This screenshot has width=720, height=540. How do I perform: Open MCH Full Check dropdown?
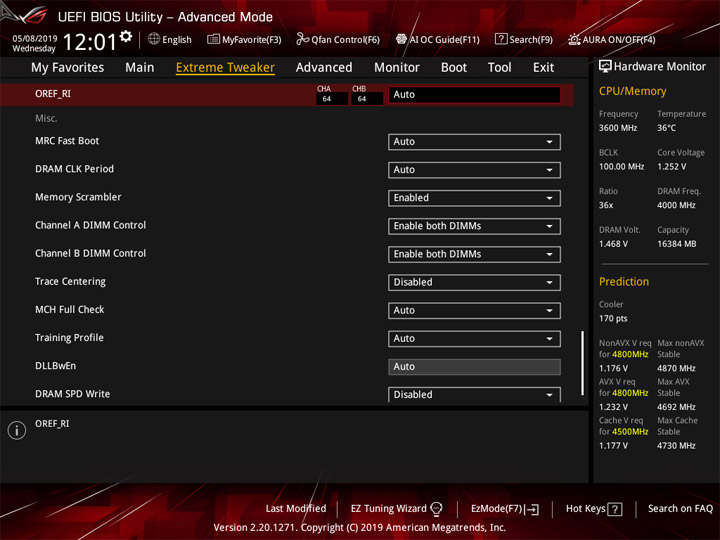pos(474,310)
